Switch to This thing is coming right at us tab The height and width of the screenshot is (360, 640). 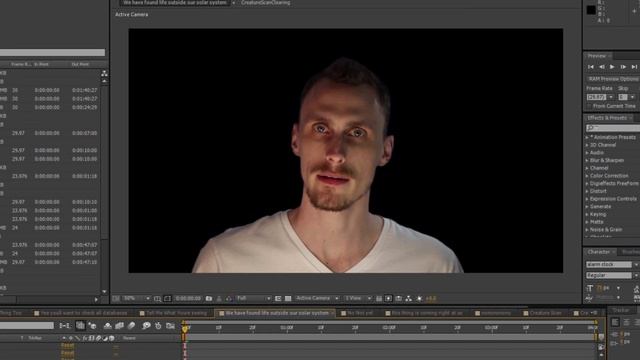(424, 313)
